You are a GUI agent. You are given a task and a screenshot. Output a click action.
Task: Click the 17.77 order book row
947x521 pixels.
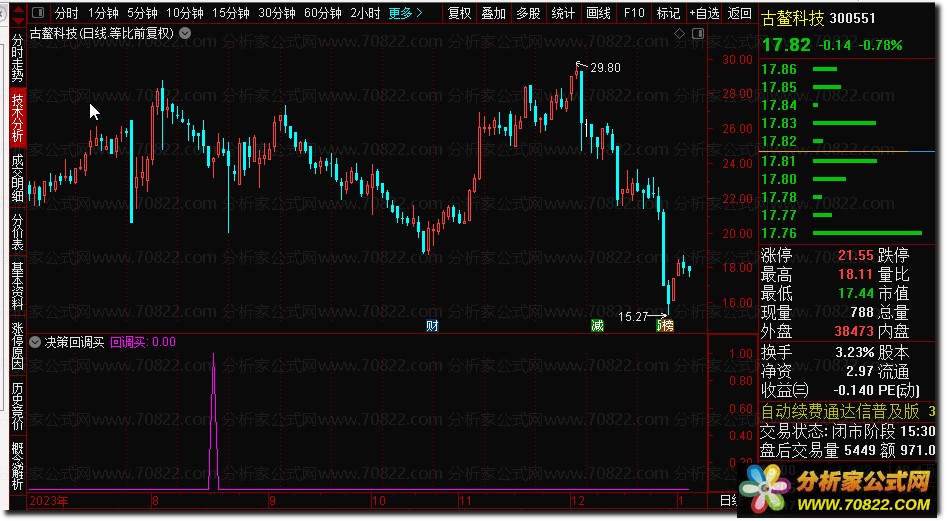[x=847, y=216]
